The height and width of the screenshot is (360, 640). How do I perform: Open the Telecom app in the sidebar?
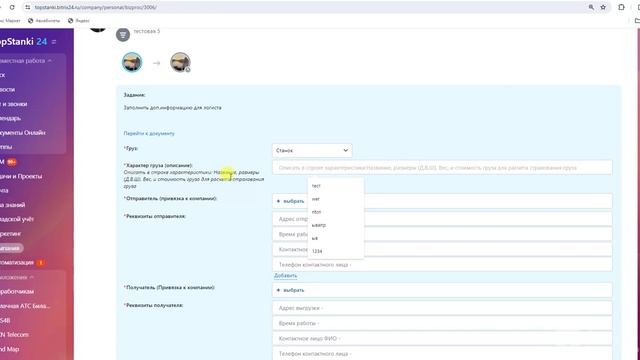coord(14,335)
